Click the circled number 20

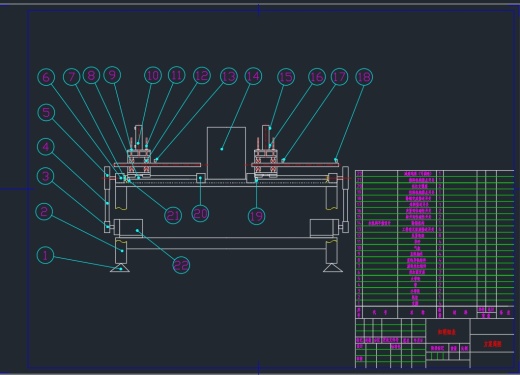click(200, 213)
